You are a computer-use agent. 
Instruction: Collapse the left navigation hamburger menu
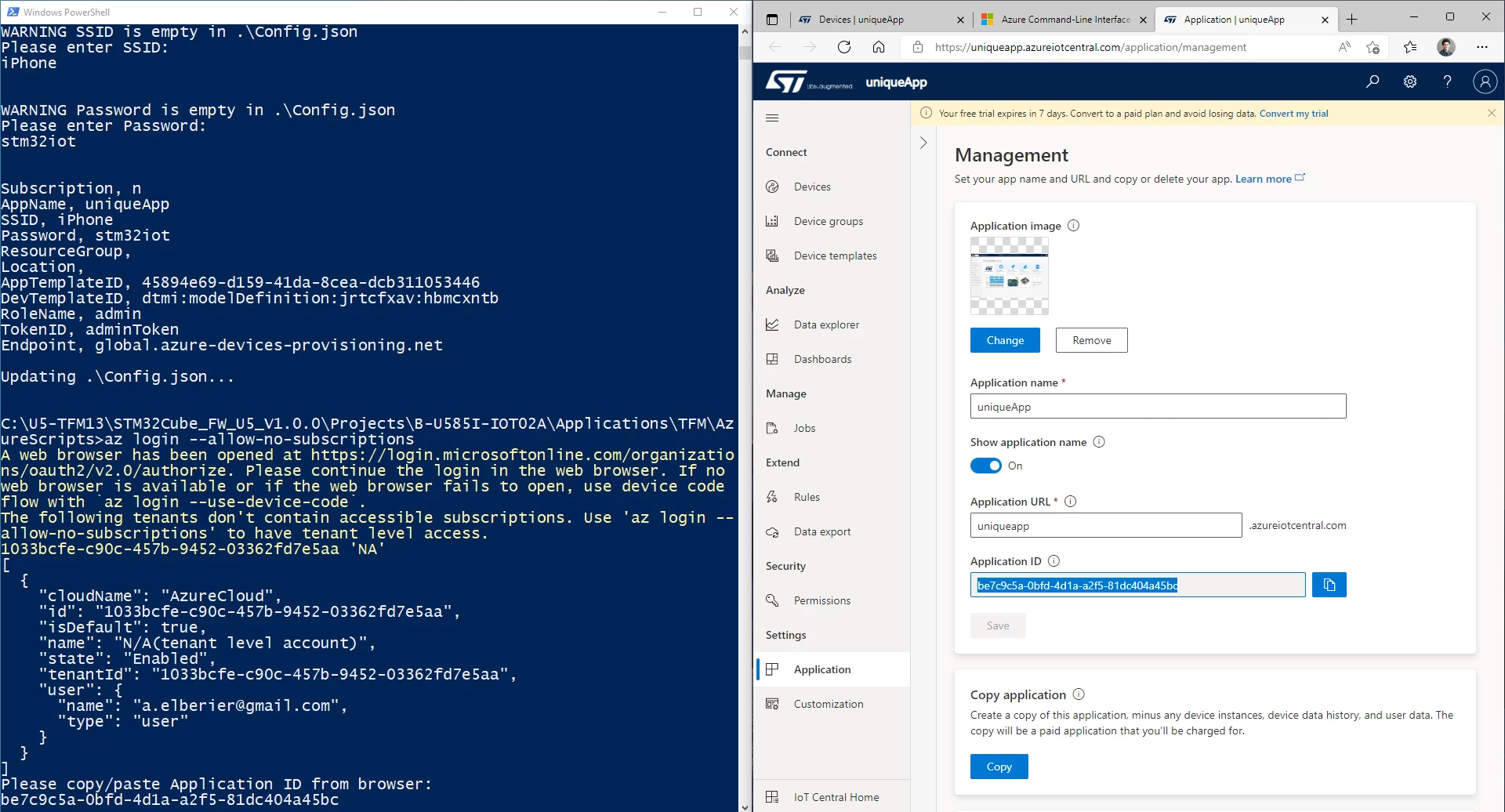(772, 118)
